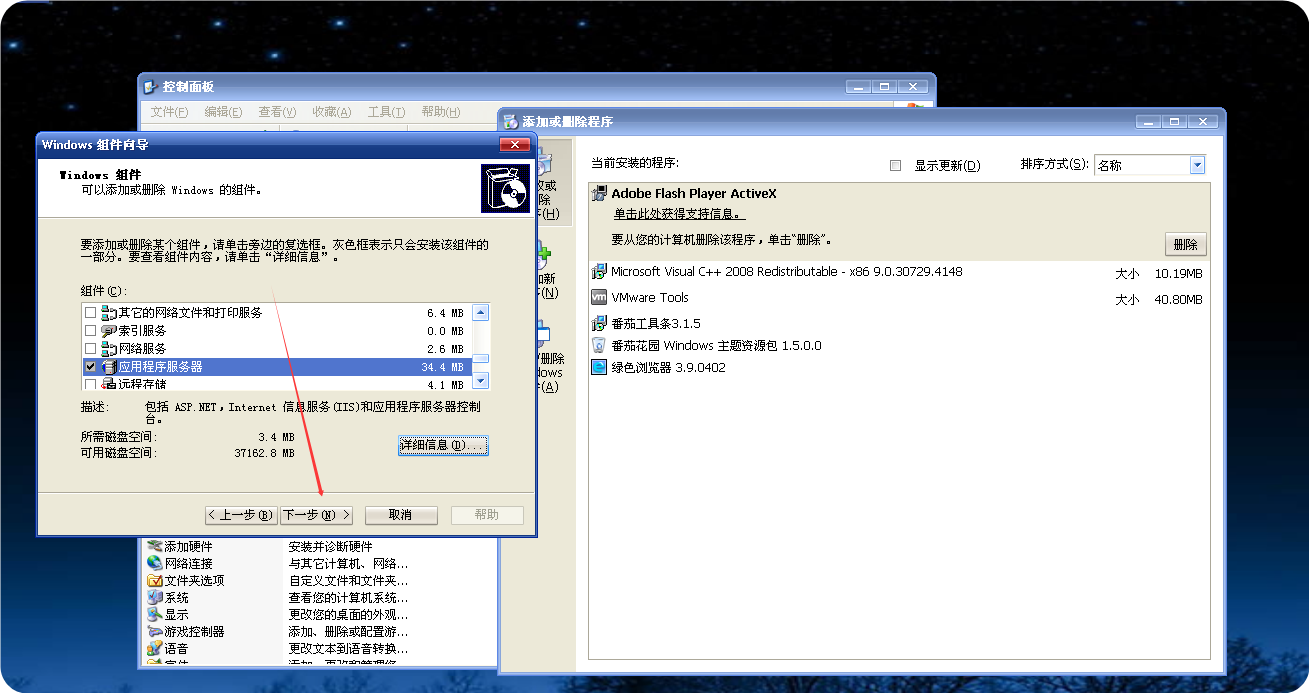This screenshot has width=1309, height=693.
Task: Click the 番茄花园 Windows 主题资源包 icon
Action: coord(599,345)
